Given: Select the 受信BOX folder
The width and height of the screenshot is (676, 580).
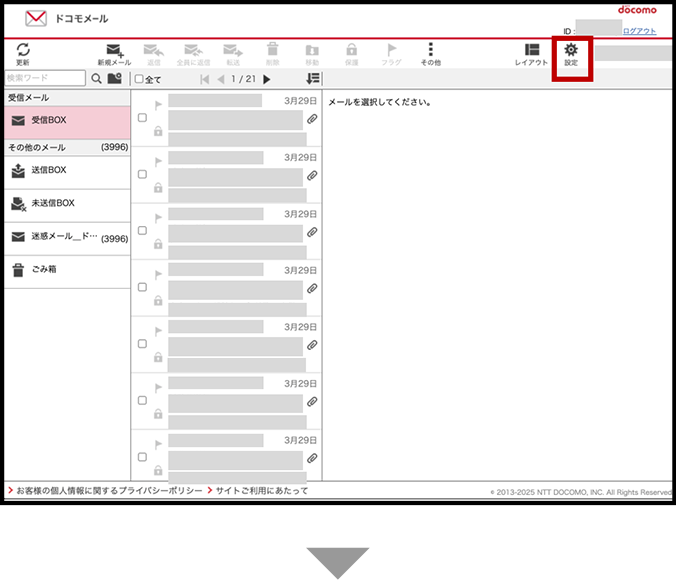Looking at the screenshot, I should pyautogui.click(x=67, y=121).
